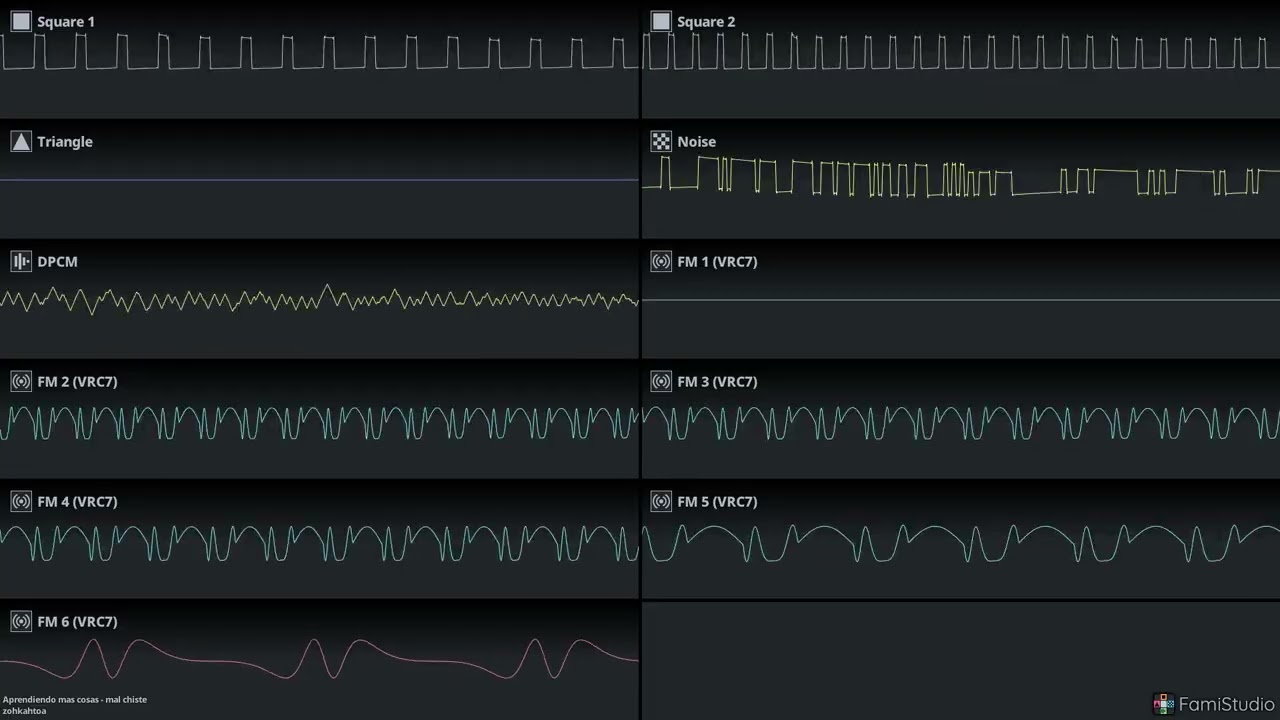Viewport: 1280px width, 720px height.
Task: Select the FM 6 (VRC7) label
Action: [77, 621]
